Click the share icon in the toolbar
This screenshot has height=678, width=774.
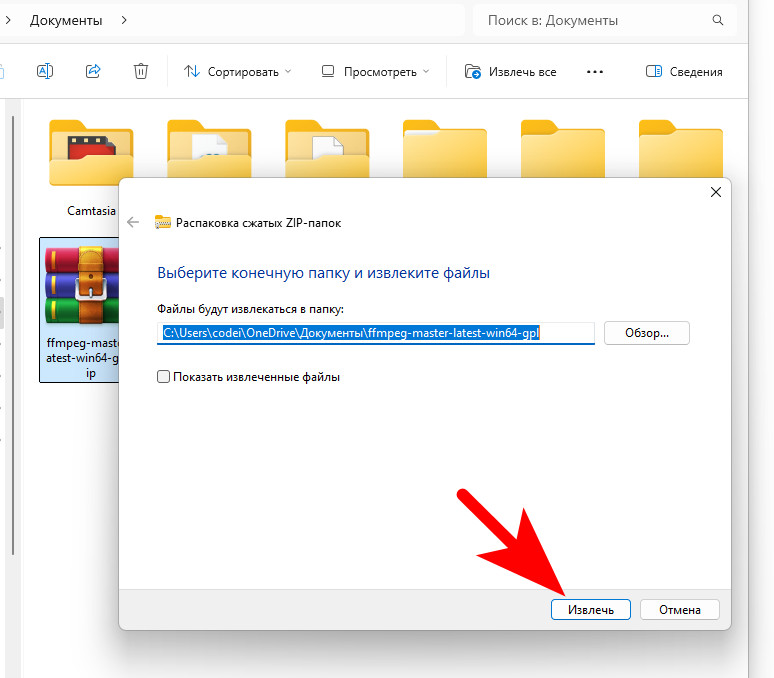click(x=93, y=71)
